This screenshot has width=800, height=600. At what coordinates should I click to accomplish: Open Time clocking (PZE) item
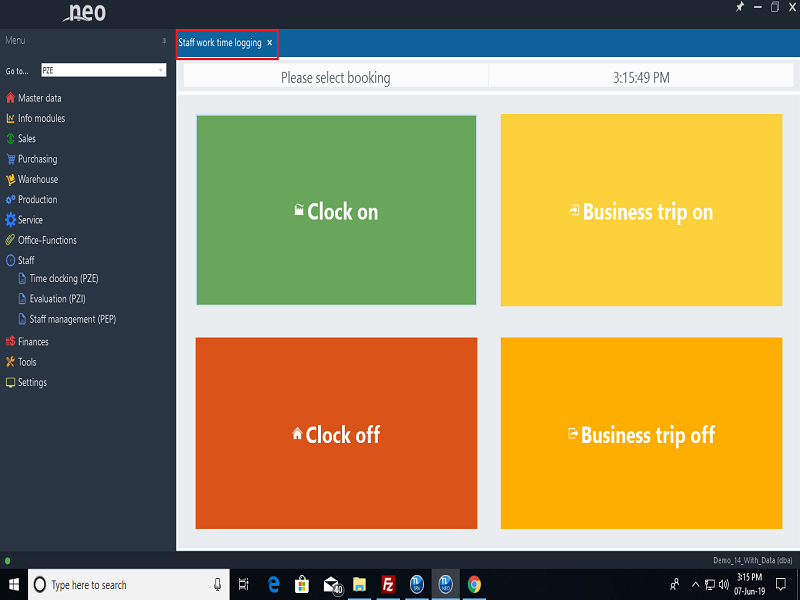(63, 279)
